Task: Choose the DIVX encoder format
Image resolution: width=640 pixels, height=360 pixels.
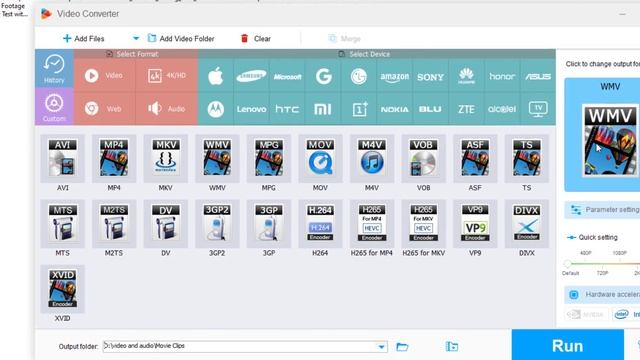Action: [x=527, y=224]
